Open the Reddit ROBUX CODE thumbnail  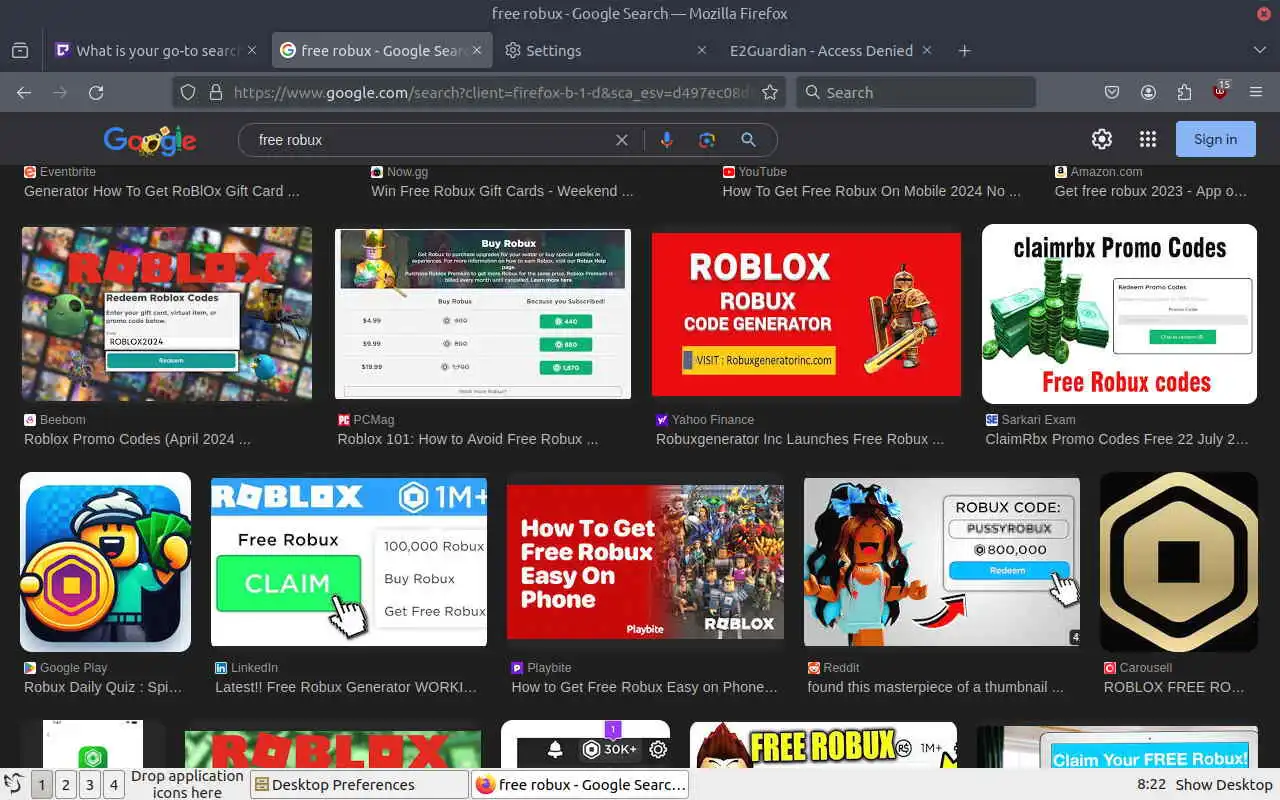click(x=942, y=562)
